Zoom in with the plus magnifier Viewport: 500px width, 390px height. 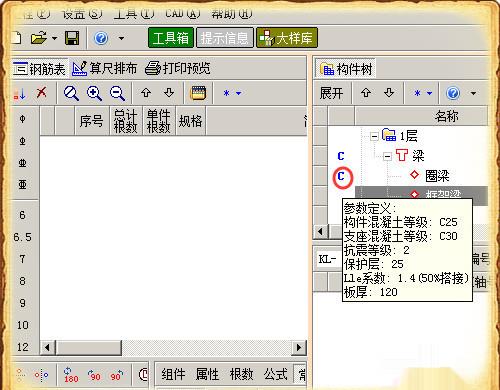(x=94, y=93)
